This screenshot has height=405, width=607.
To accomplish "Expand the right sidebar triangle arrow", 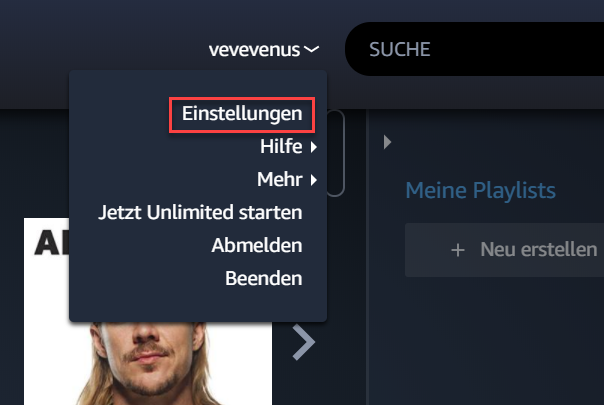I will (x=387, y=142).
